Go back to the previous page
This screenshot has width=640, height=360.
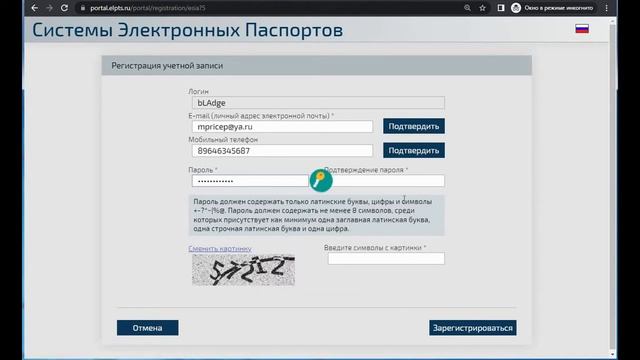tap(35, 8)
